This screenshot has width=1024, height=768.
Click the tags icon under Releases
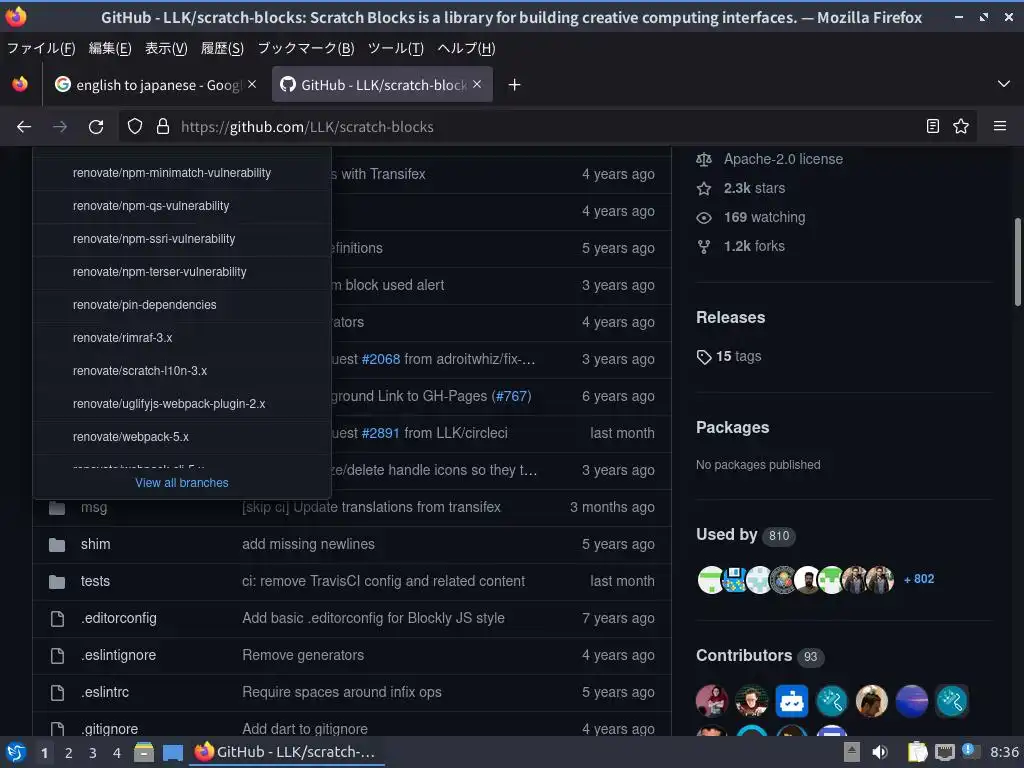(703, 357)
